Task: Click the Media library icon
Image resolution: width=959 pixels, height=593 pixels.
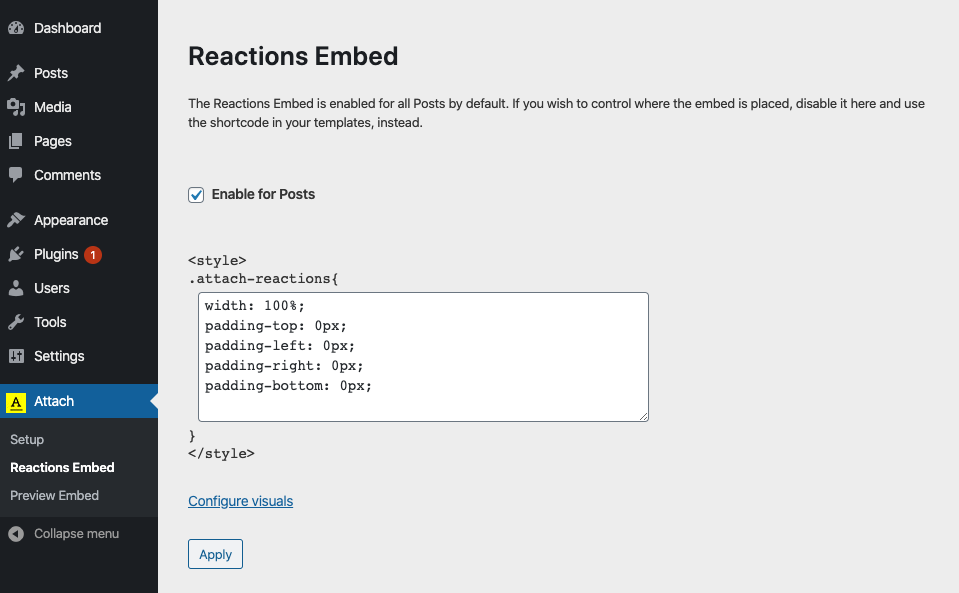Action: pos(16,107)
